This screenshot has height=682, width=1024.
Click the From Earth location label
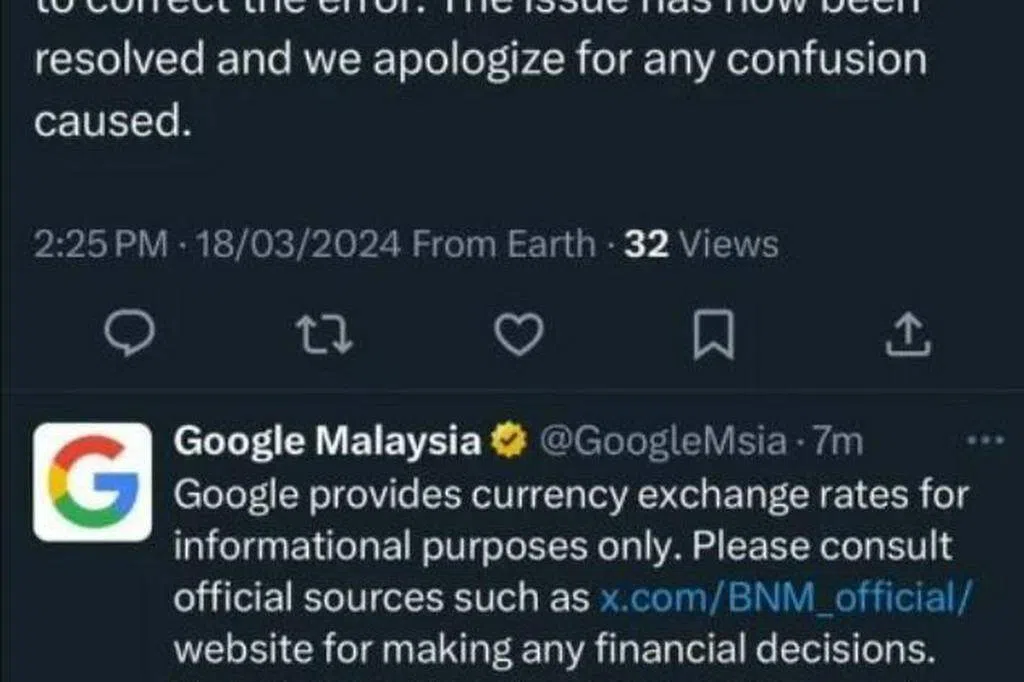tap(504, 244)
